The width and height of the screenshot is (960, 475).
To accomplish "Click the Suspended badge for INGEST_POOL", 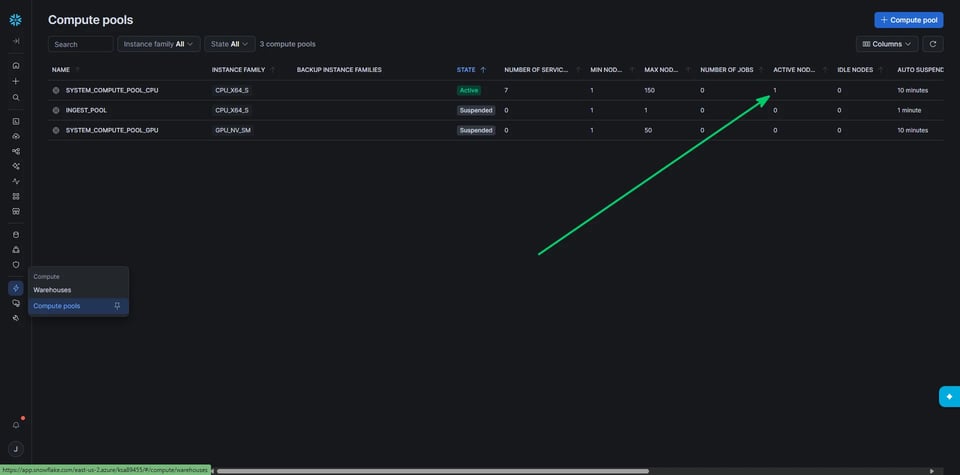I will point(476,110).
